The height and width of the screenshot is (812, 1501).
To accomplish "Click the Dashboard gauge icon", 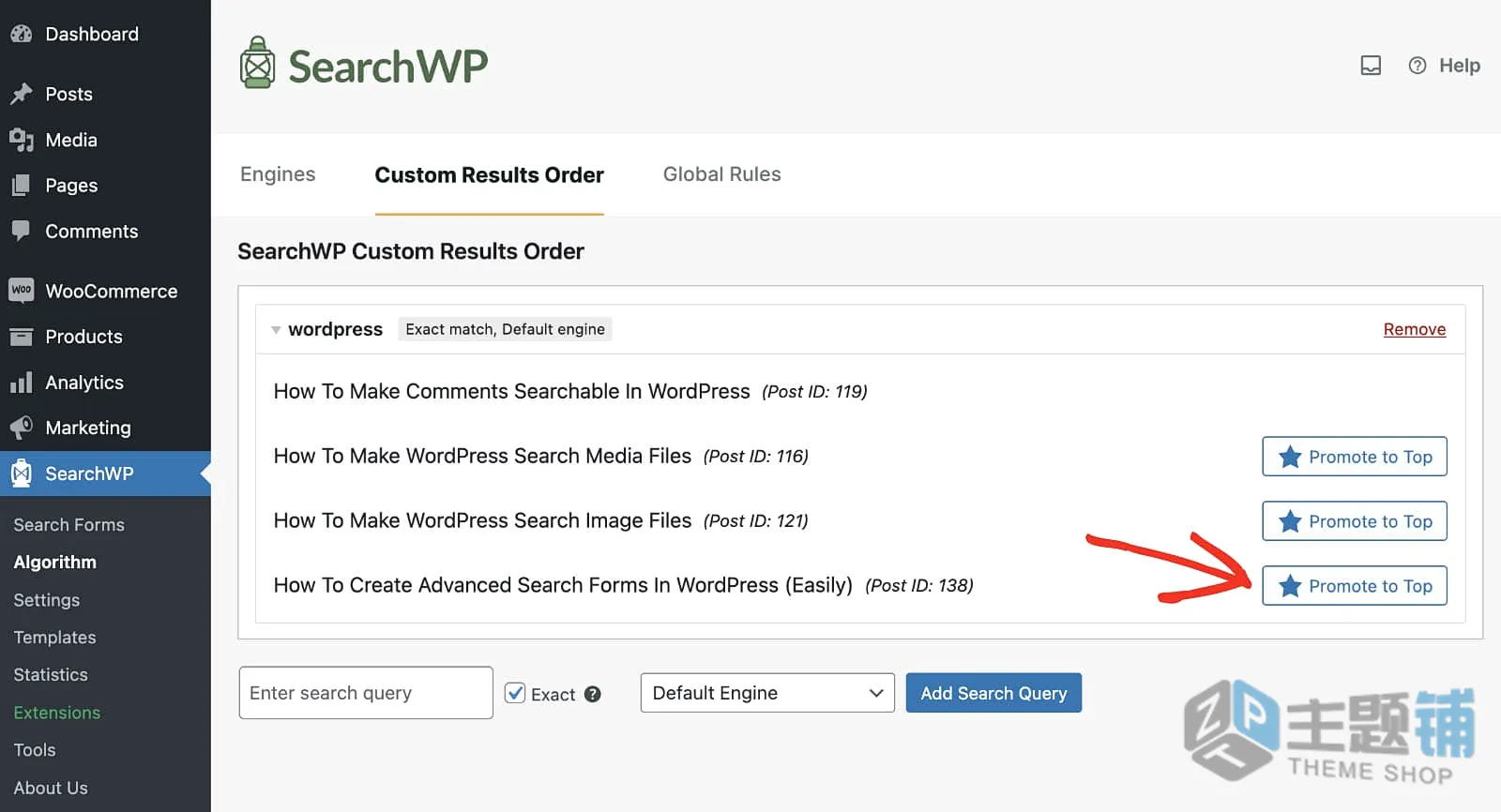I will pyautogui.click(x=22, y=34).
